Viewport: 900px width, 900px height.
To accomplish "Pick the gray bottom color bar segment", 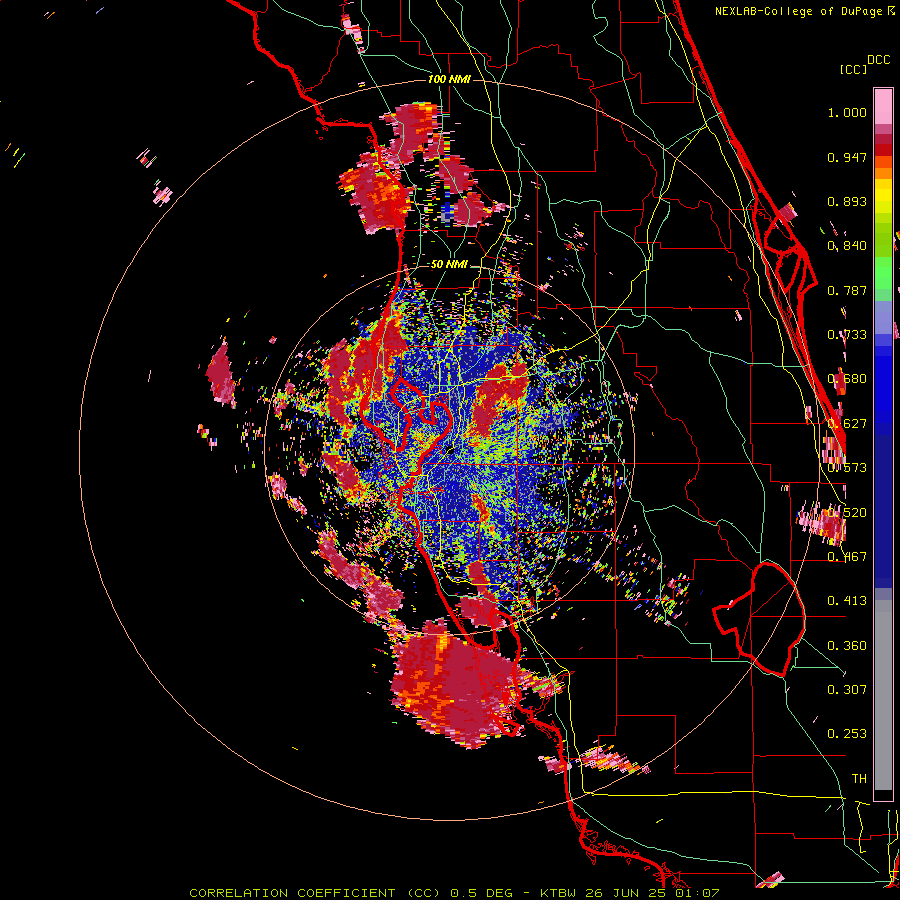I will pyautogui.click(x=883, y=695).
